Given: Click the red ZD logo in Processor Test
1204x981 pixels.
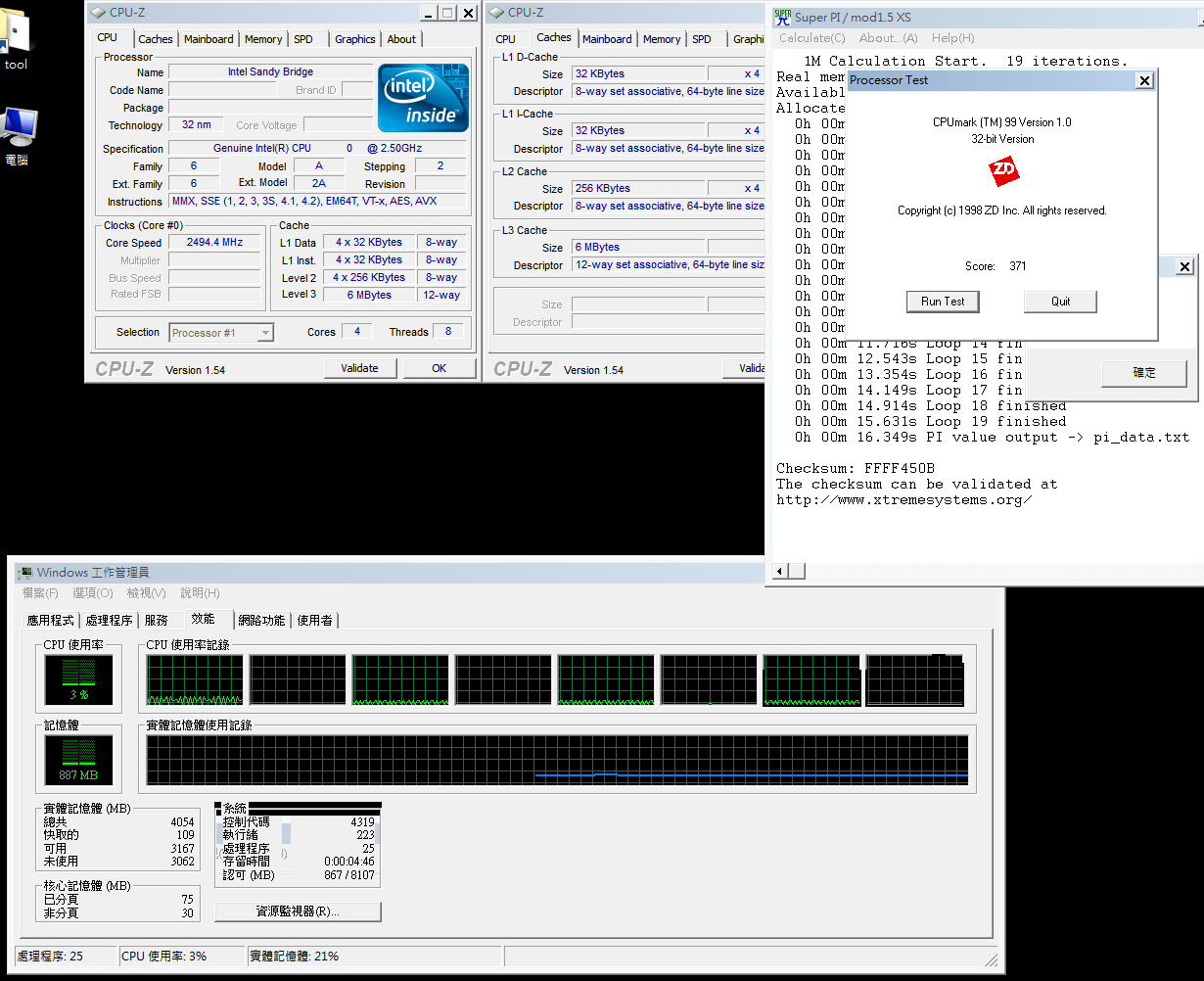Looking at the screenshot, I should 1002,173.
